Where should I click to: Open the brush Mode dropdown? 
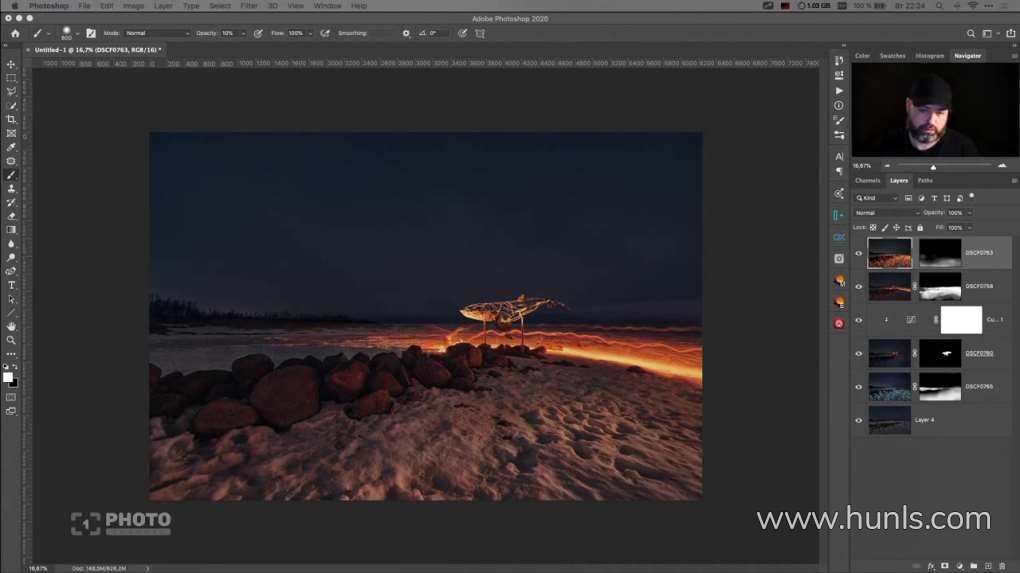[156, 33]
